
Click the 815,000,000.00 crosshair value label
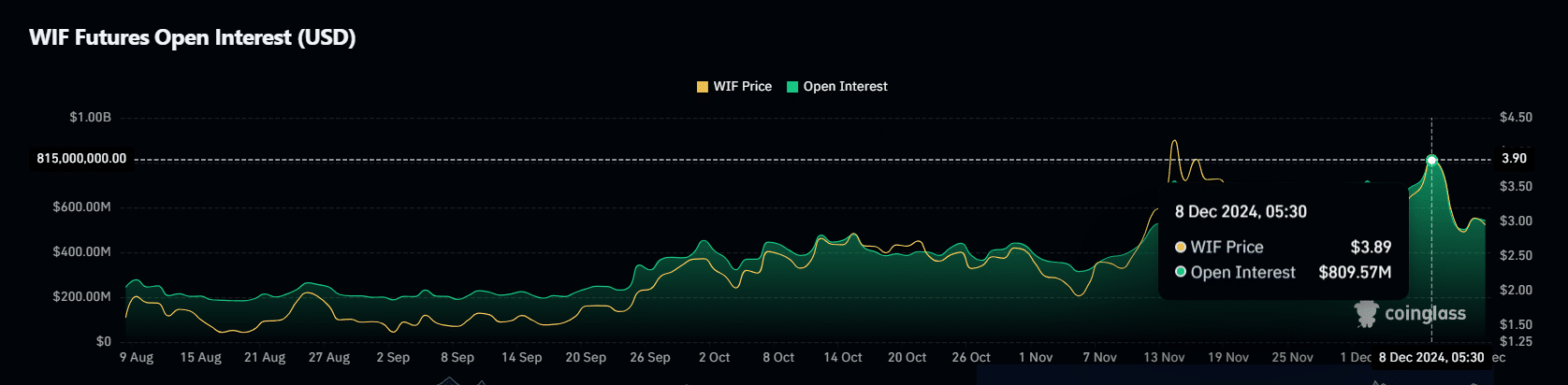tap(81, 158)
